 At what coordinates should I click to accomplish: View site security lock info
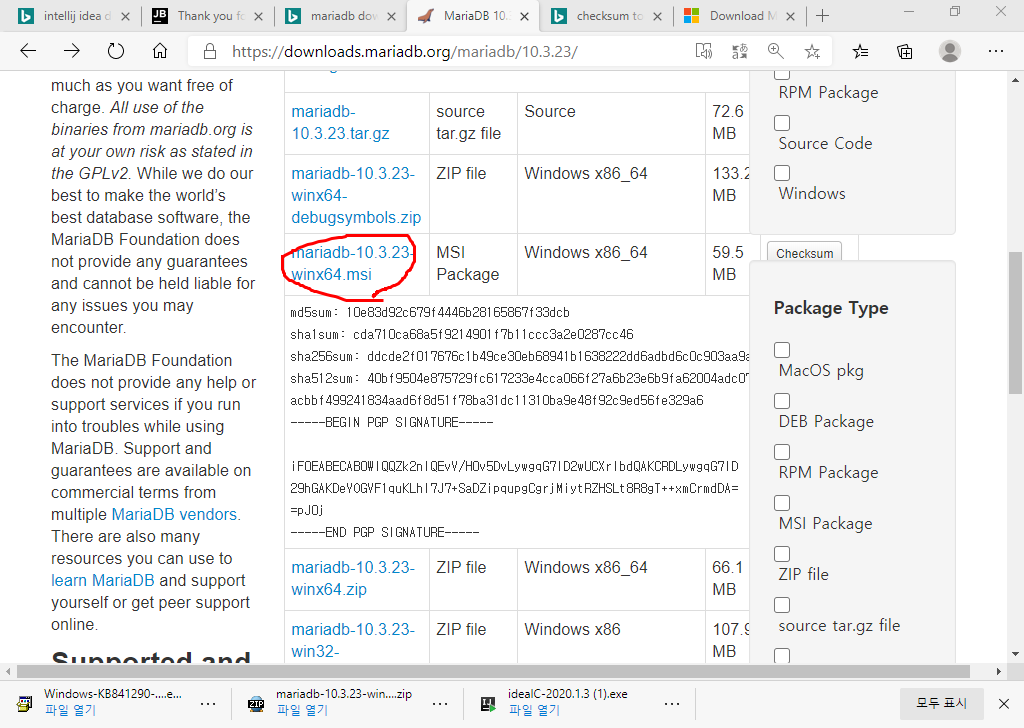click(210, 52)
